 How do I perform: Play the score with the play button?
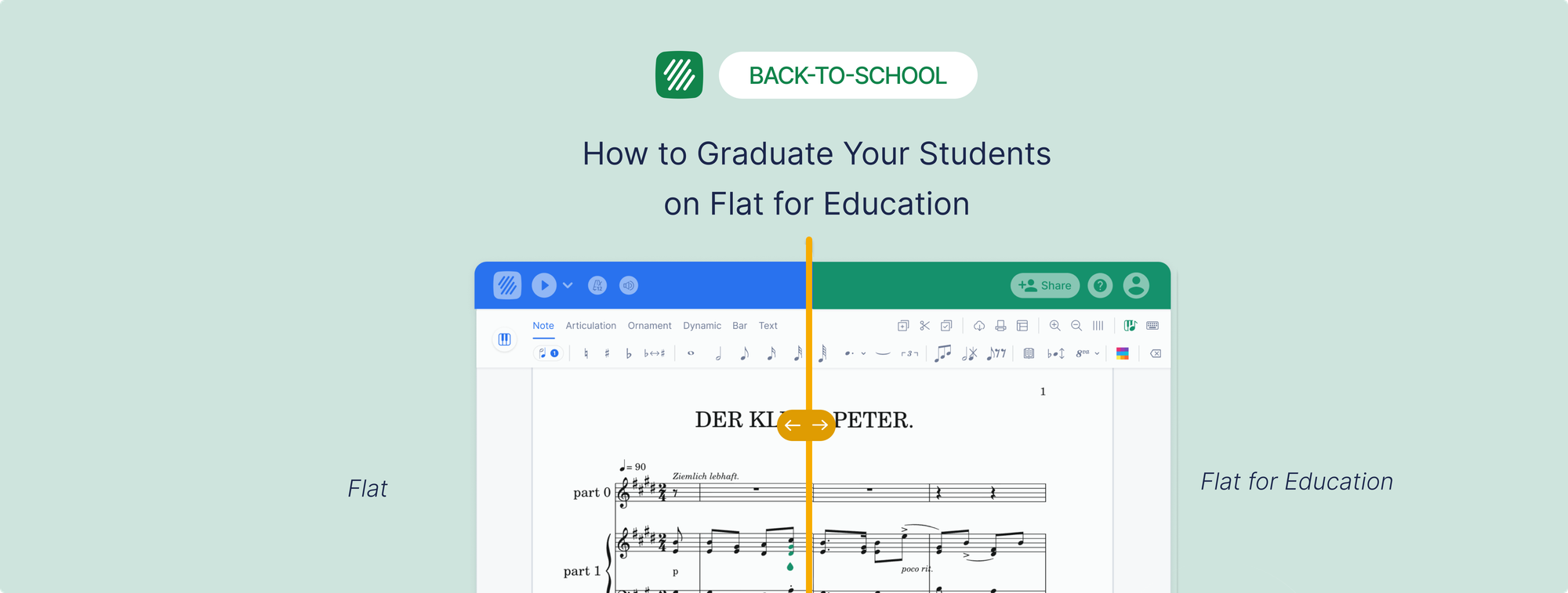click(544, 285)
